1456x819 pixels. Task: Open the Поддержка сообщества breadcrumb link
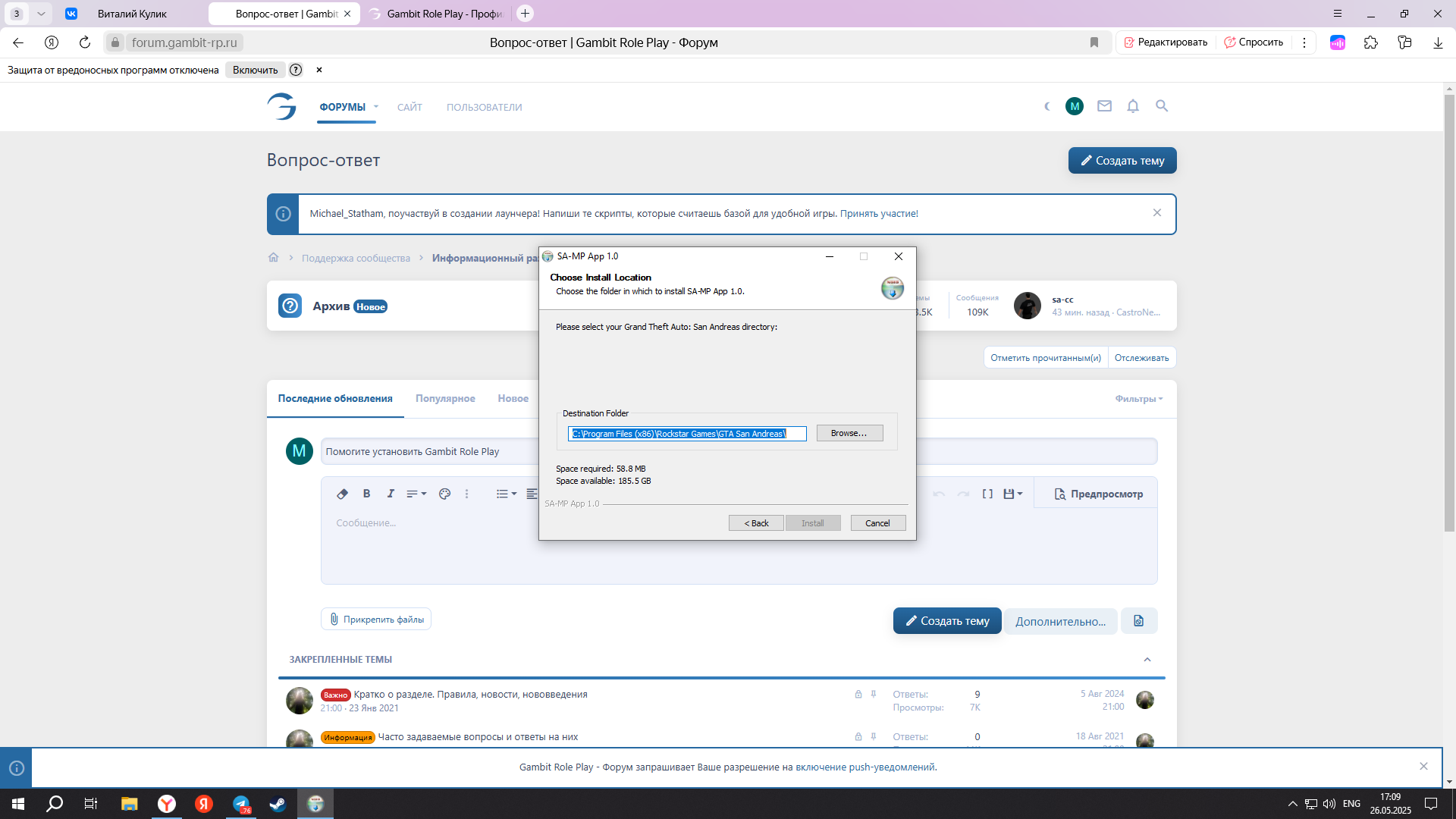point(356,259)
